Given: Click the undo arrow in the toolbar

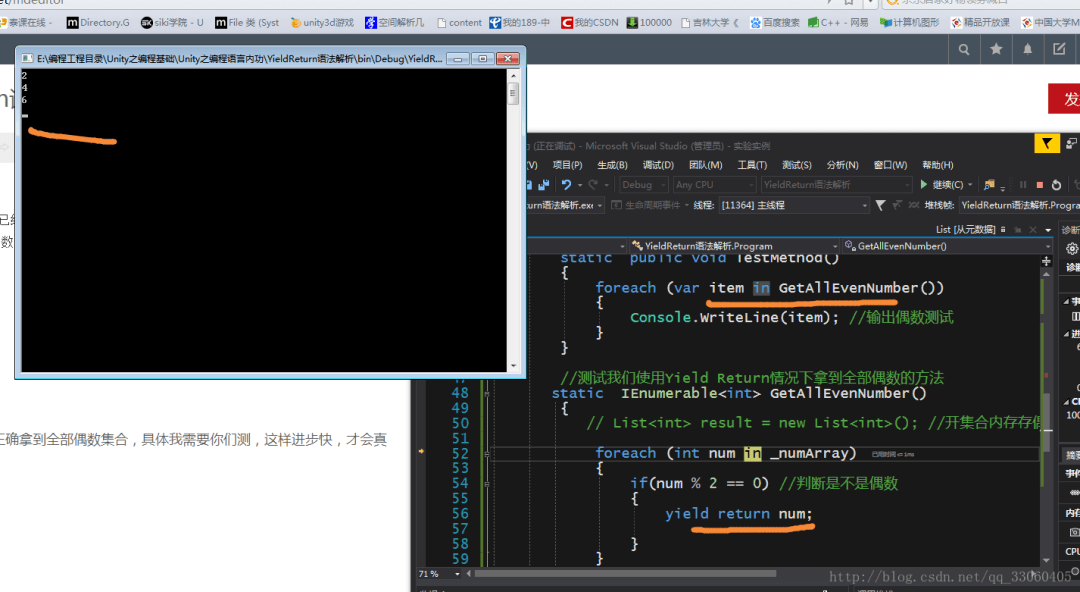Looking at the screenshot, I should click(x=567, y=185).
